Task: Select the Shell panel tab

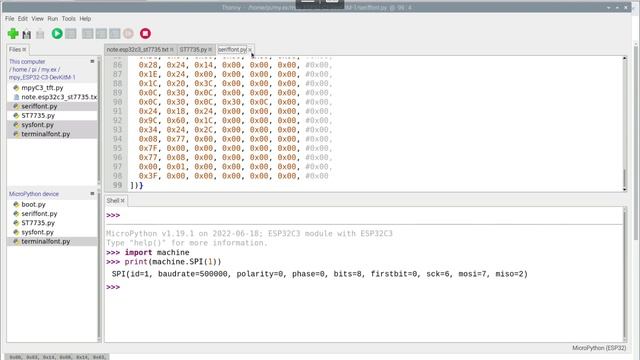Action: tap(113, 200)
